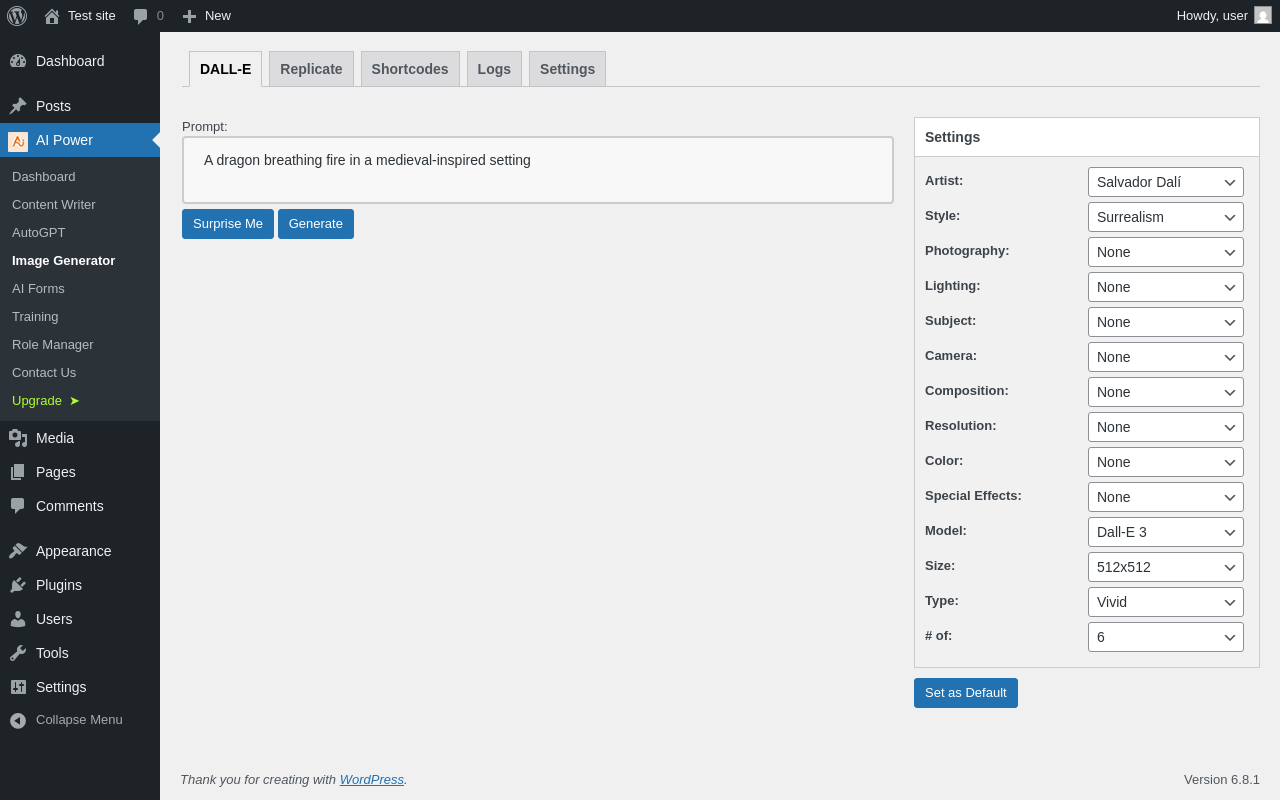Click the Plugins plug icon
The height and width of the screenshot is (800, 1280).
tap(18, 585)
